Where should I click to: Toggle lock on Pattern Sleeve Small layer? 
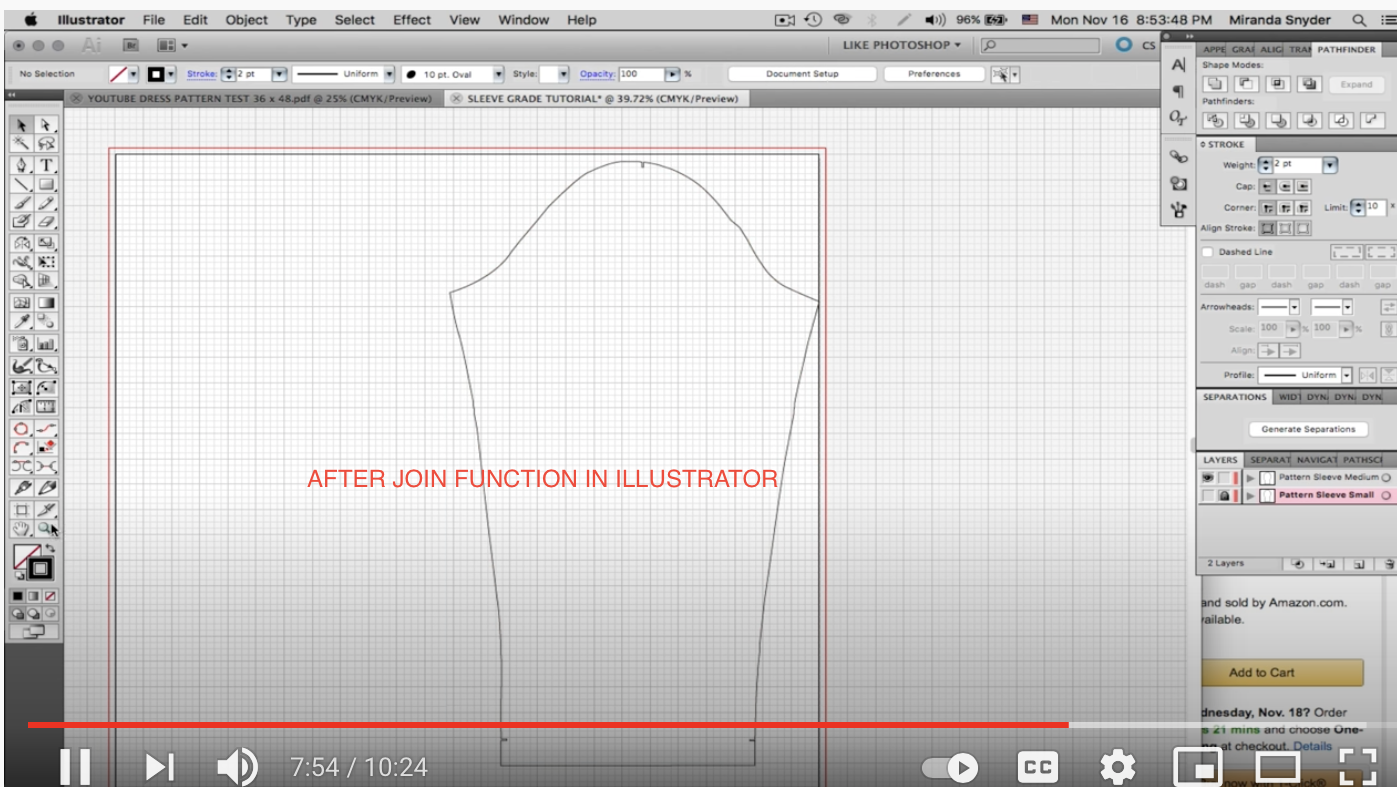[1224, 495]
